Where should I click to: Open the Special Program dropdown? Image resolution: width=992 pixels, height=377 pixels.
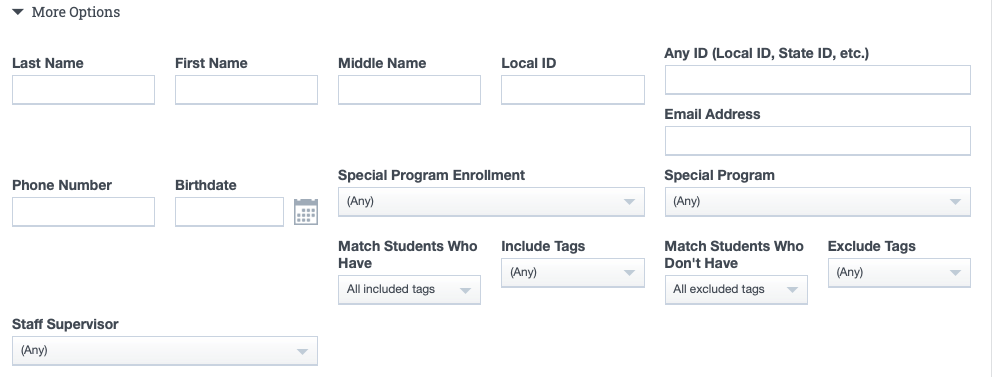[817, 202]
